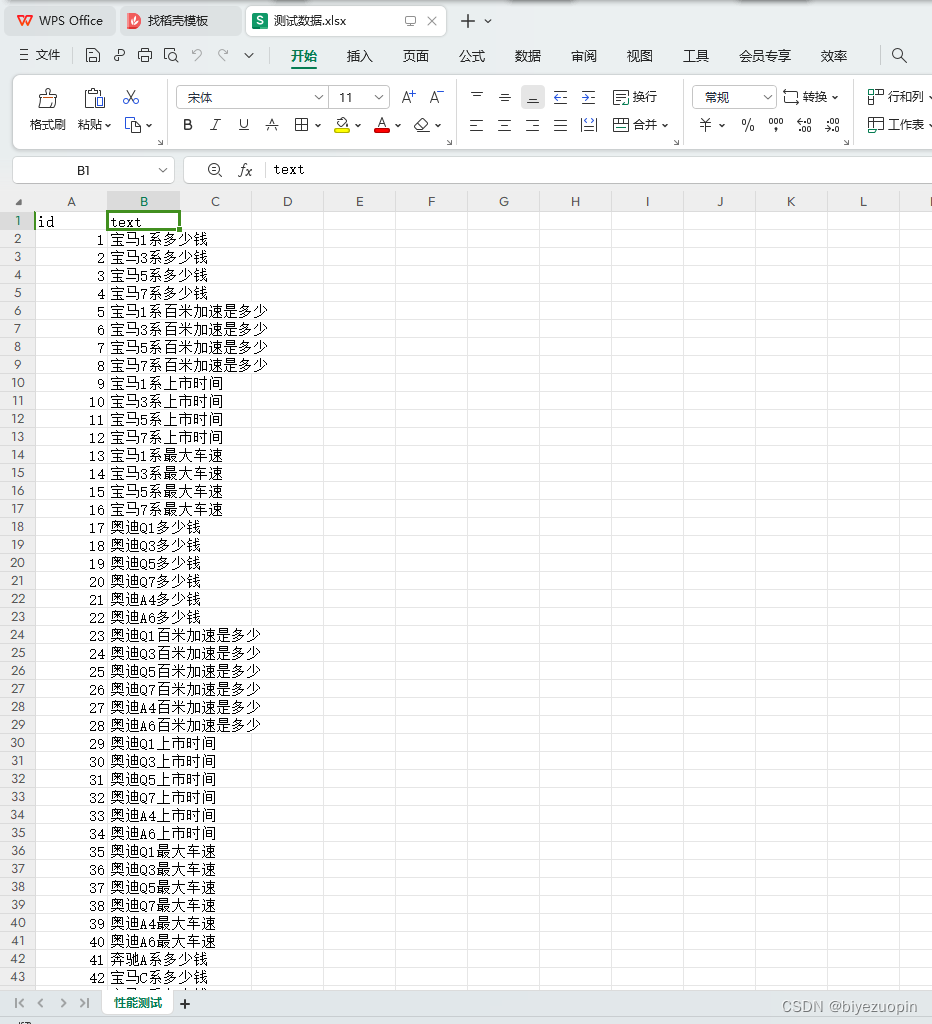Increase decimal places icon
Viewport: 932px width, 1024px height.
[805, 125]
